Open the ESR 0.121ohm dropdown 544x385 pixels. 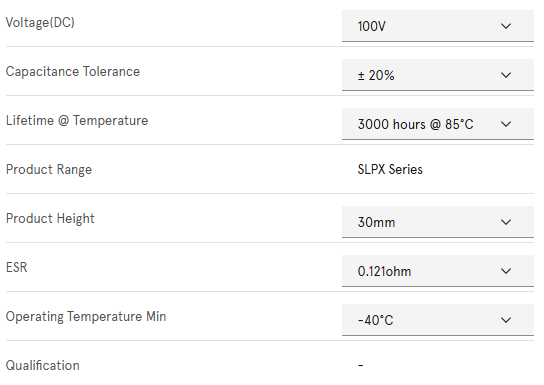tap(437, 271)
